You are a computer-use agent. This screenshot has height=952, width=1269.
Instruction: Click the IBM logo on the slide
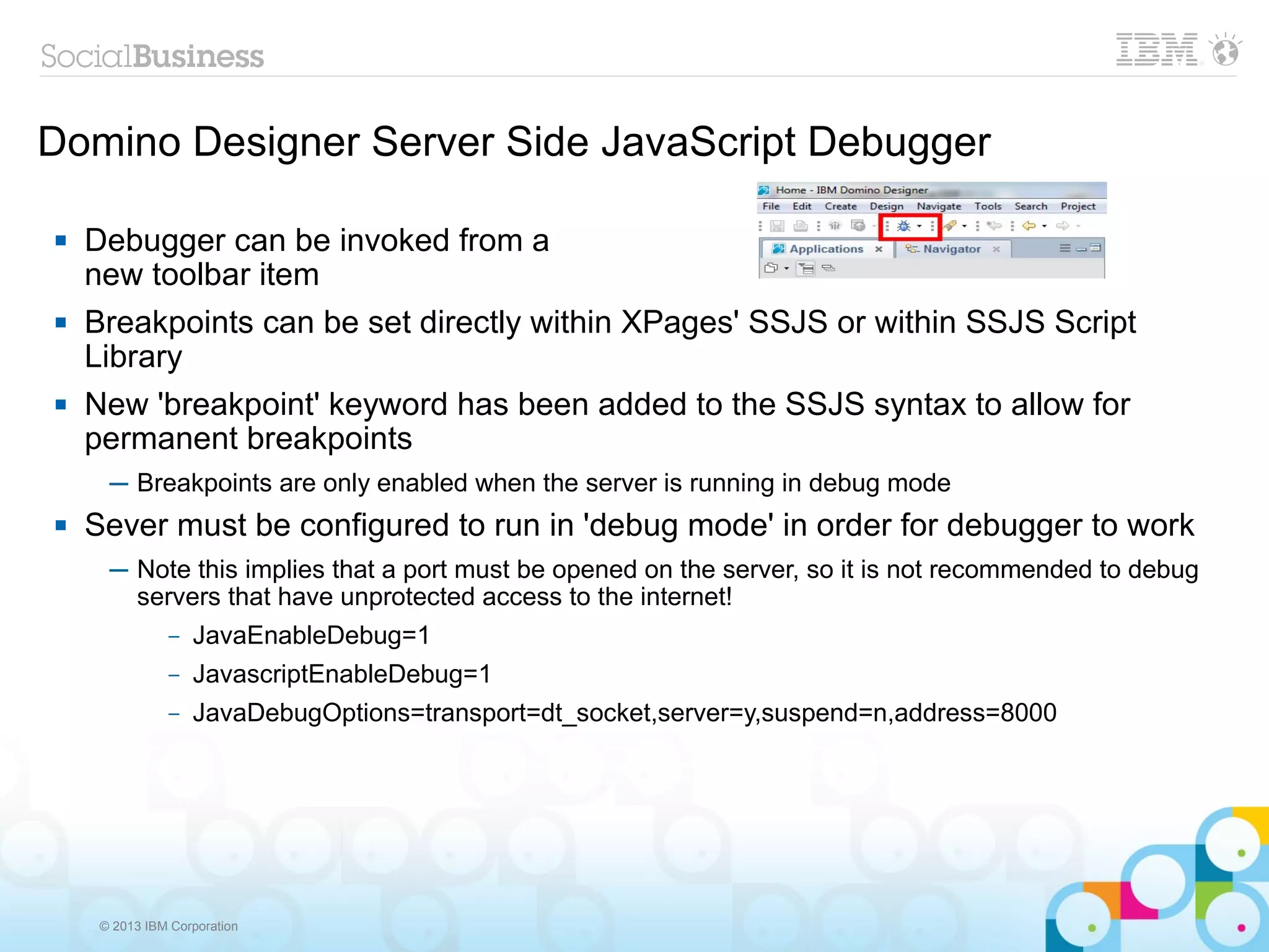(1157, 49)
